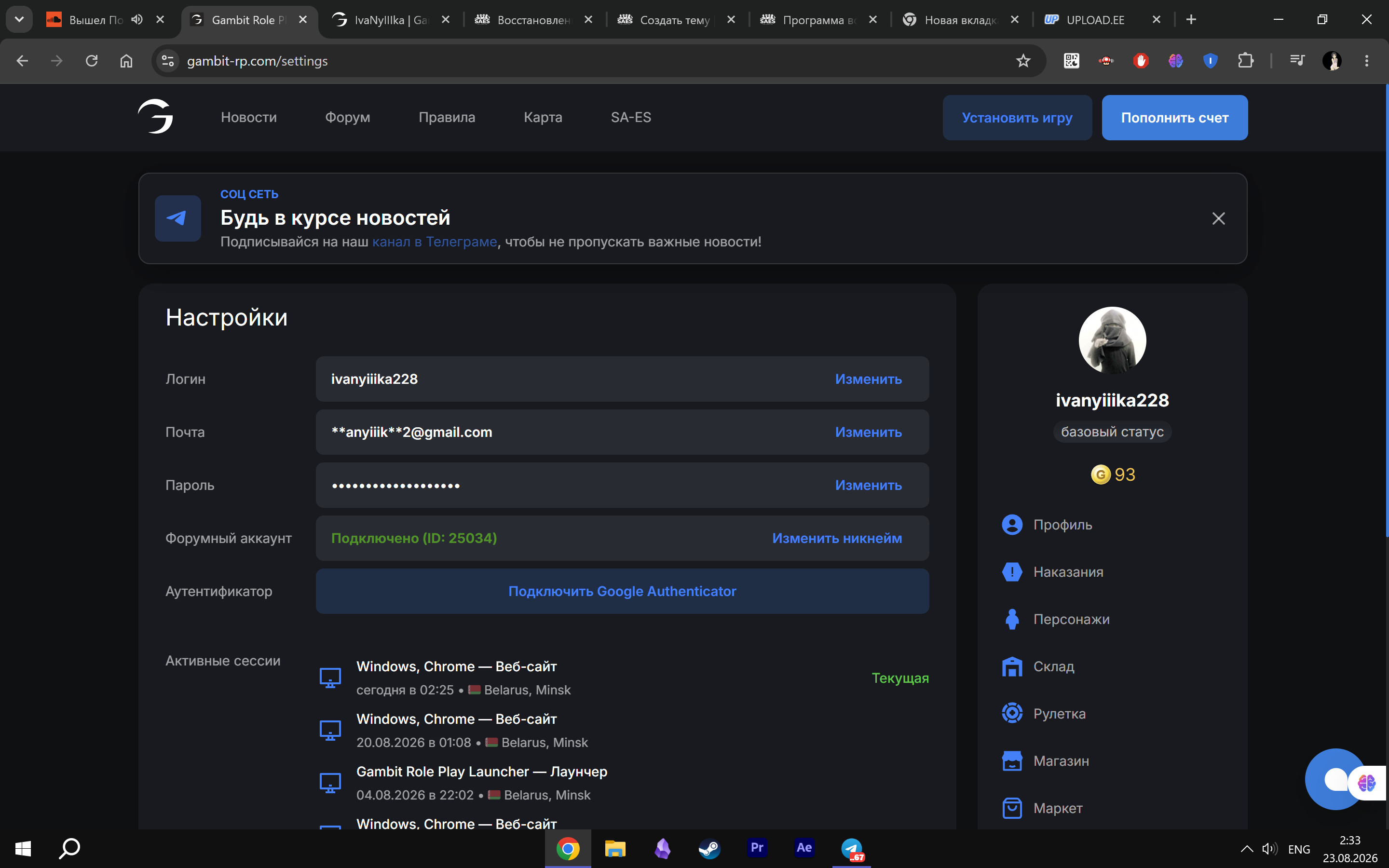Open the Windows Start menu
This screenshot has width=1389, height=868.
(23, 849)
